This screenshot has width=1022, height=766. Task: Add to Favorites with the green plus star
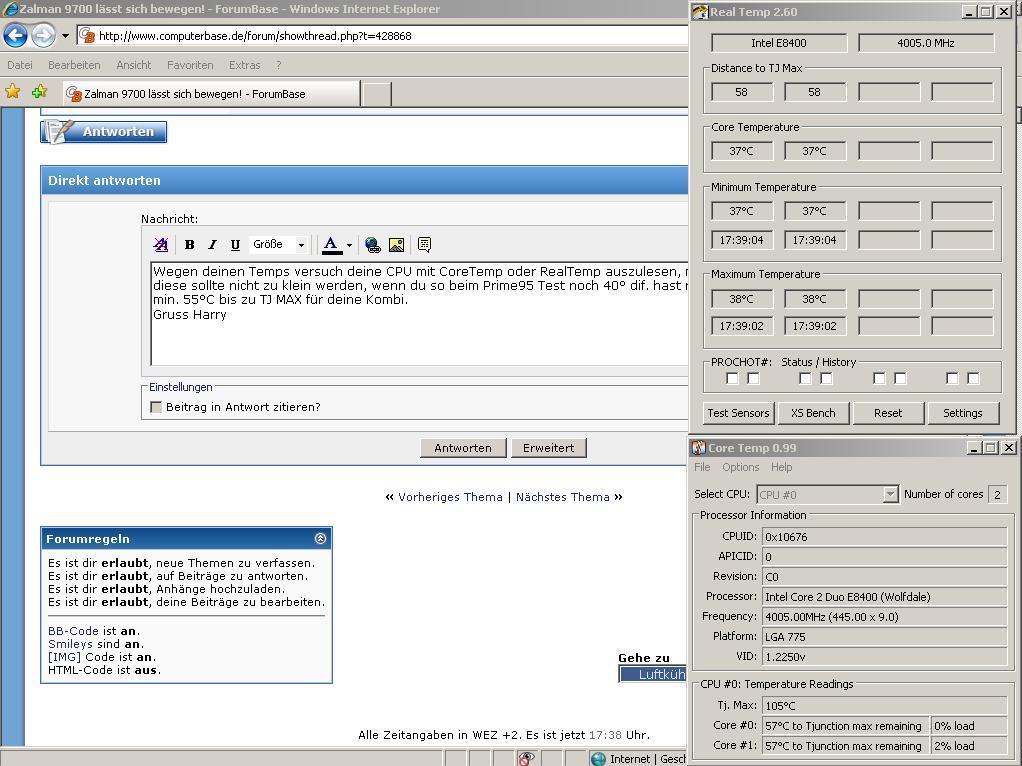click(40, 91)
